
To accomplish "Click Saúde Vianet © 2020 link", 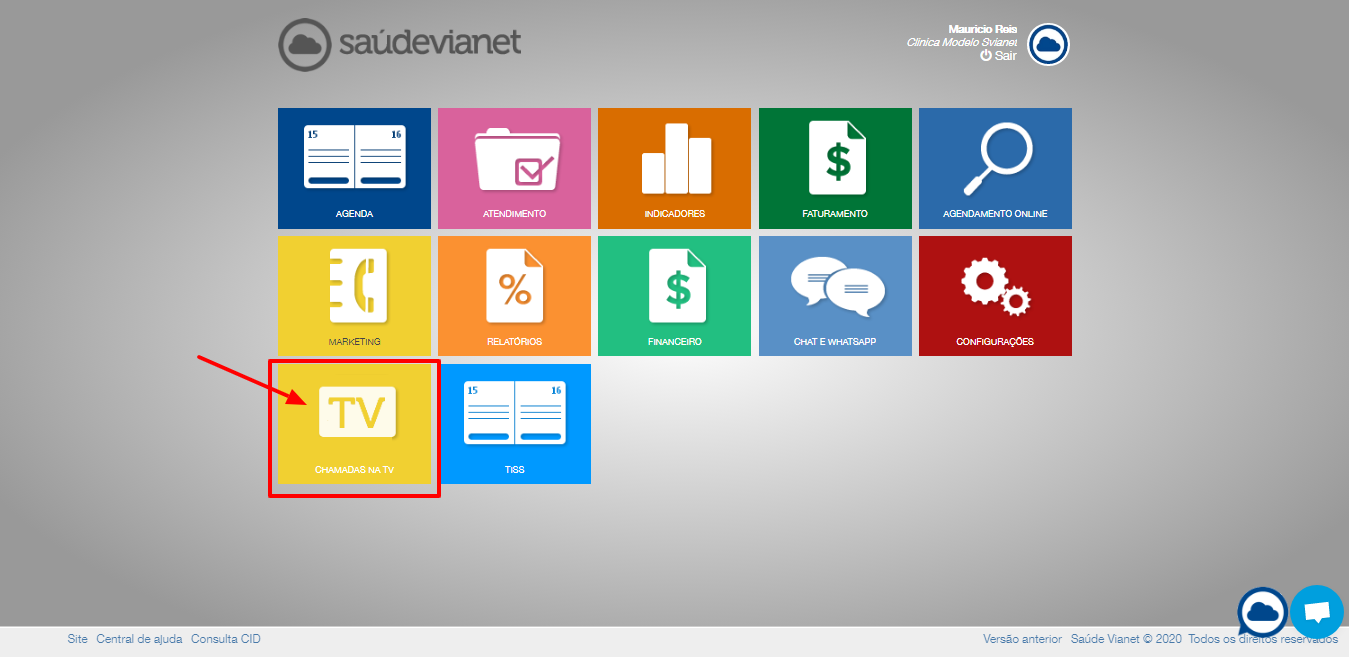I will (x=1126, y=639).
